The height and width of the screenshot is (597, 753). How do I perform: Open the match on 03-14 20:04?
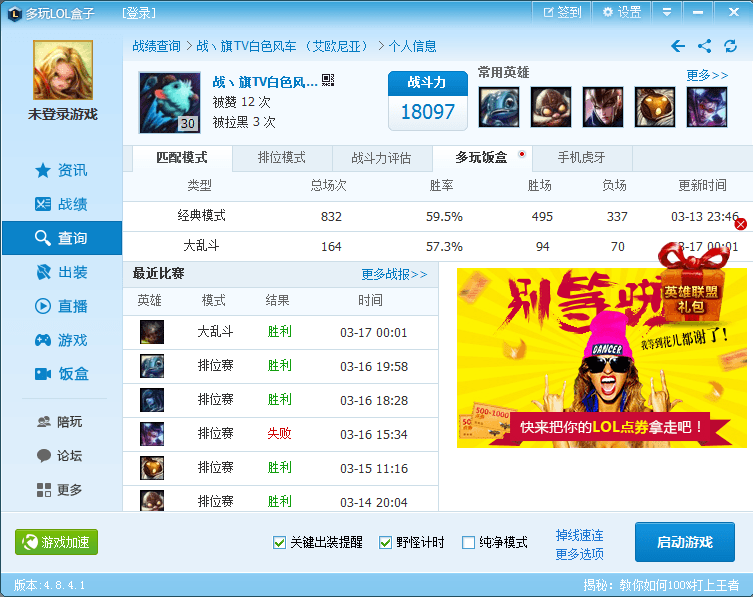tap(280, 500)
